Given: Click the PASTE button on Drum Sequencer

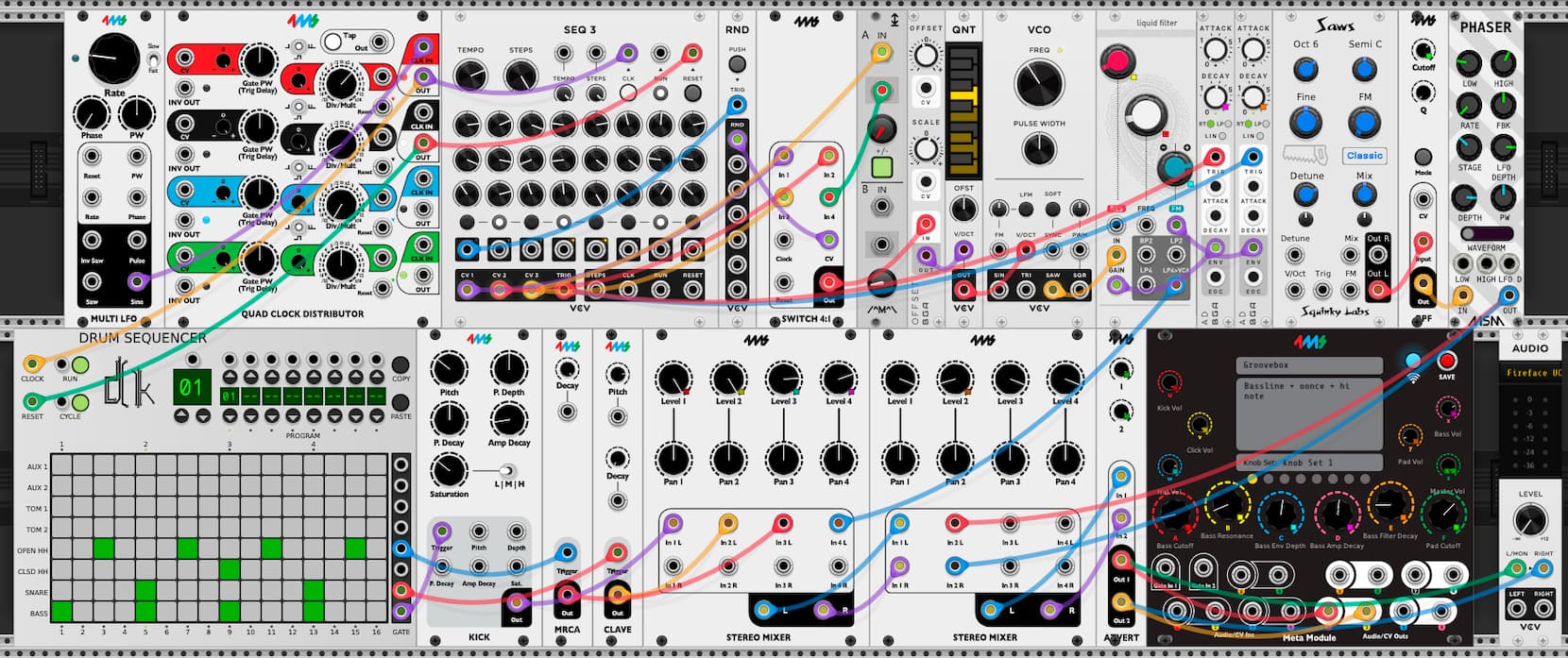Looking at the screenshot, I should [x=401, y=402].
